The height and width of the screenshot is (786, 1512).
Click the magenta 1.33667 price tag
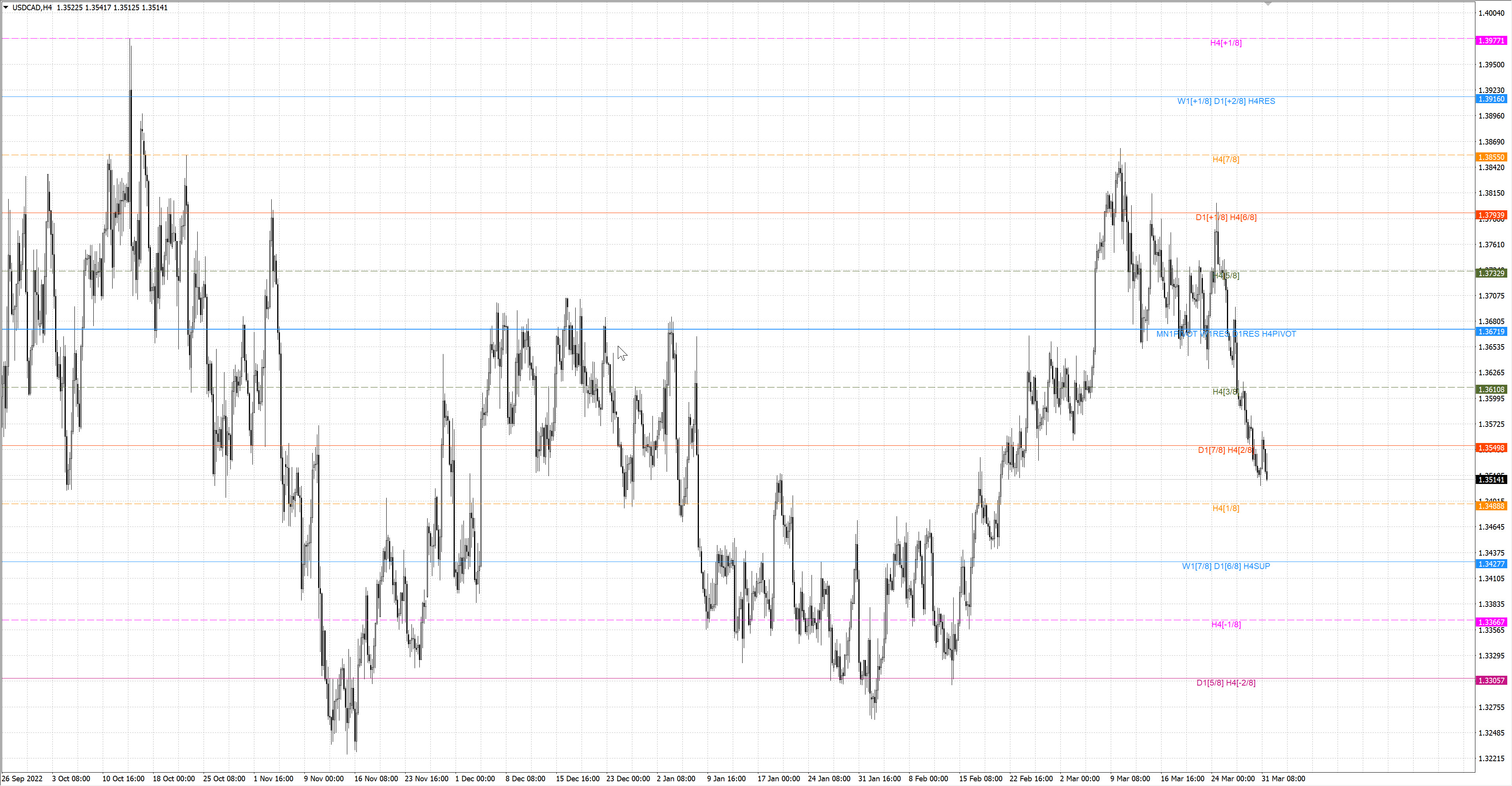coord(1491,622)
